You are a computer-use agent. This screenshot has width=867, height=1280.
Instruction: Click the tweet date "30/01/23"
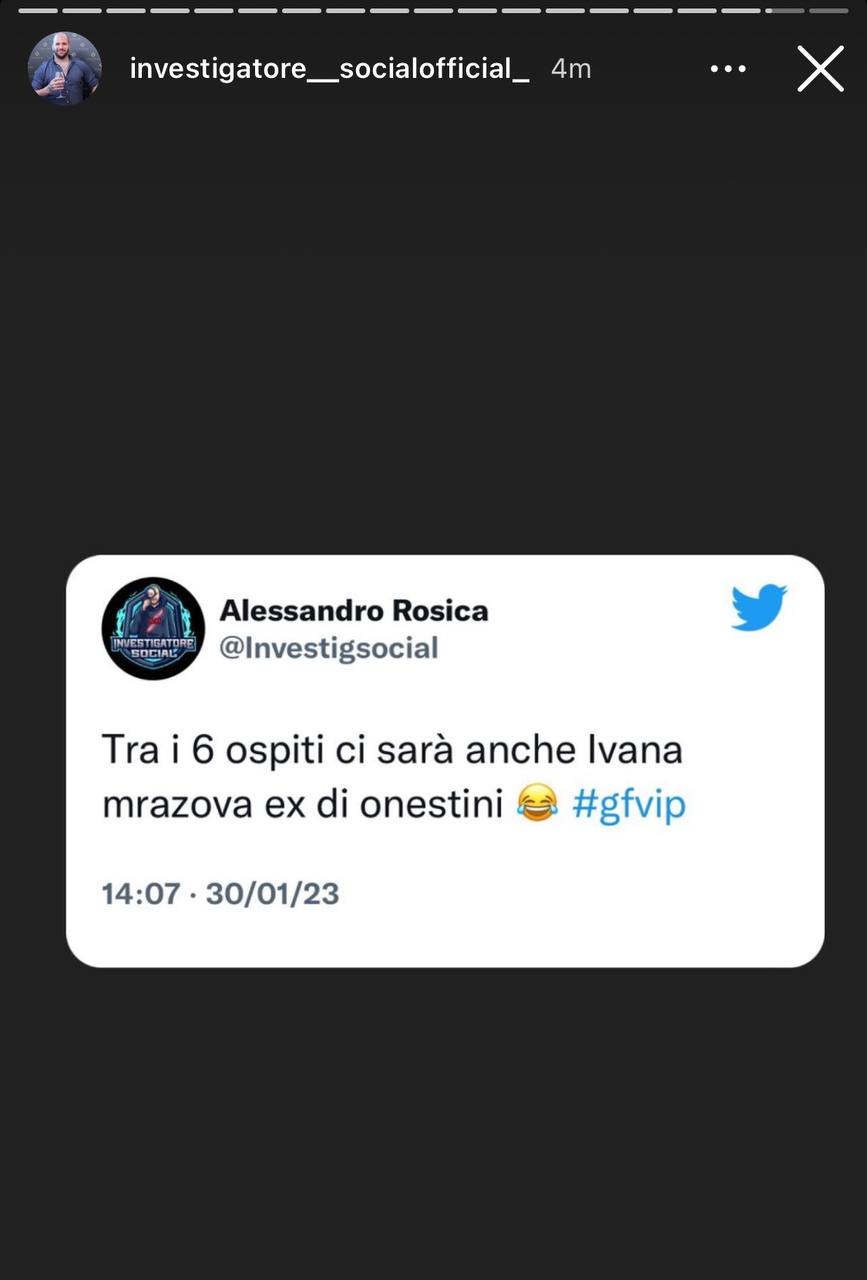[272, 893]
